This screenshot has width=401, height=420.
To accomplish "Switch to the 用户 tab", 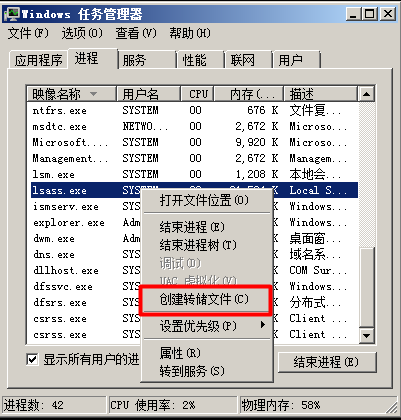I will tap(296, 60).
